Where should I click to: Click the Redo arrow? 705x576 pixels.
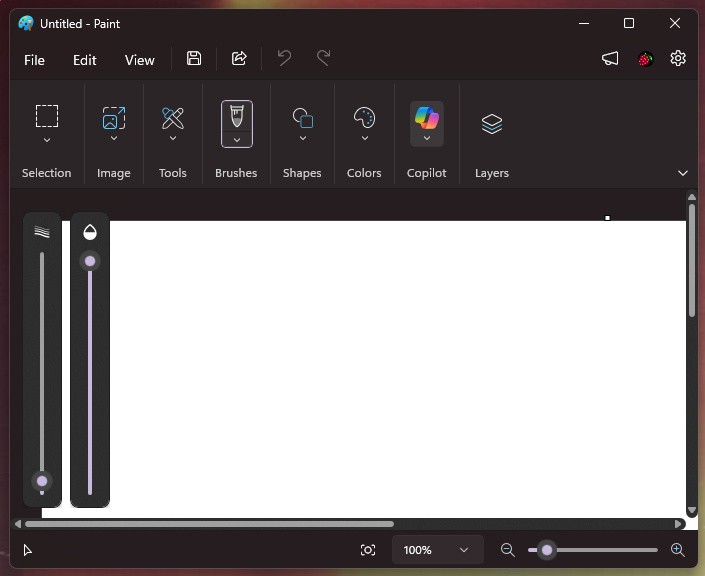[x=323, y=58]
